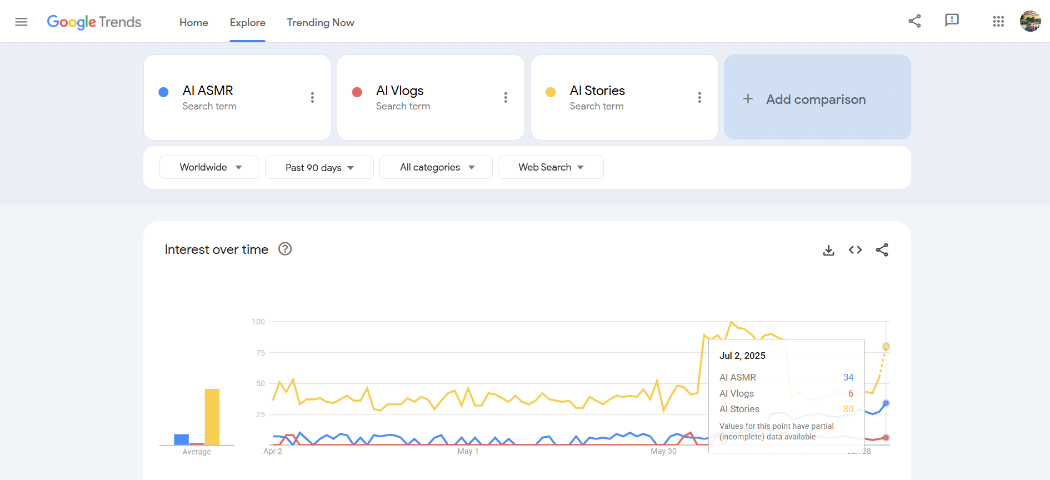Open the Trending Now tab
Screen dimensions: 1050x480
321,22
